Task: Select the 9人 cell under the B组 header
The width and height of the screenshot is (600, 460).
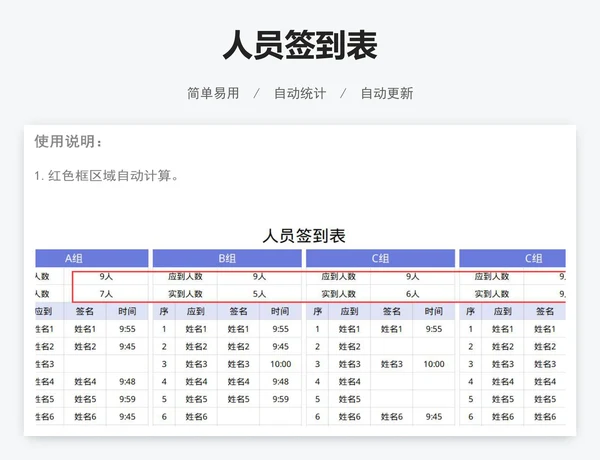Action: pos(259,276)
